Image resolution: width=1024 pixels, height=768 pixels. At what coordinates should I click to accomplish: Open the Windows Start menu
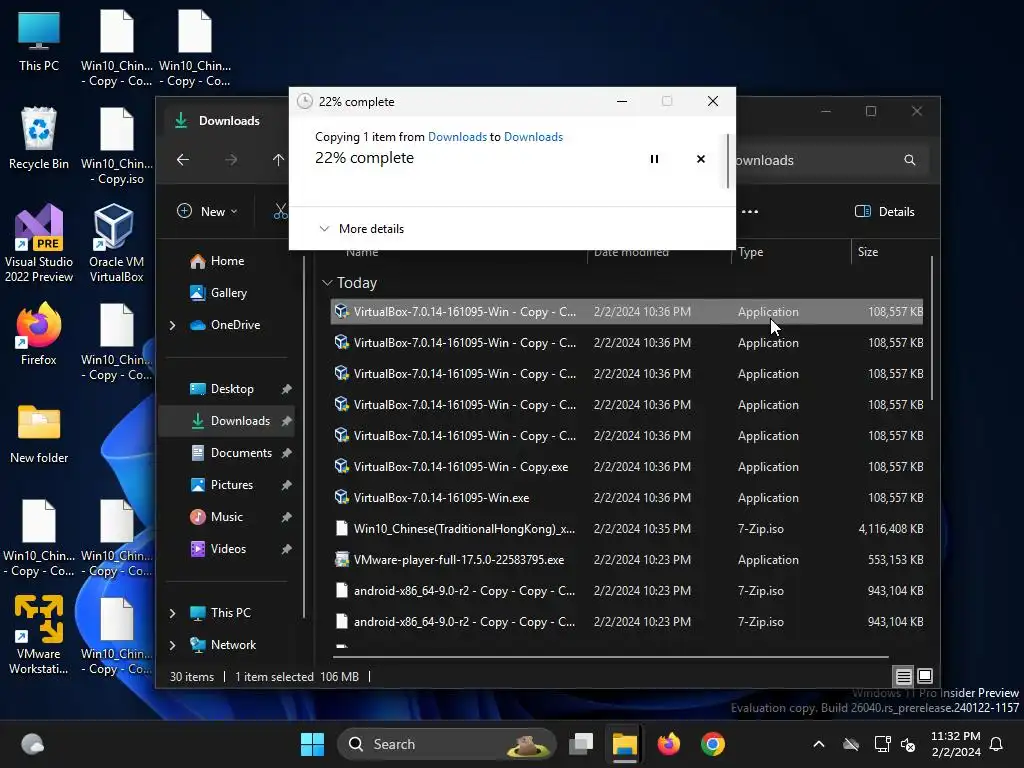pos(312,744)
